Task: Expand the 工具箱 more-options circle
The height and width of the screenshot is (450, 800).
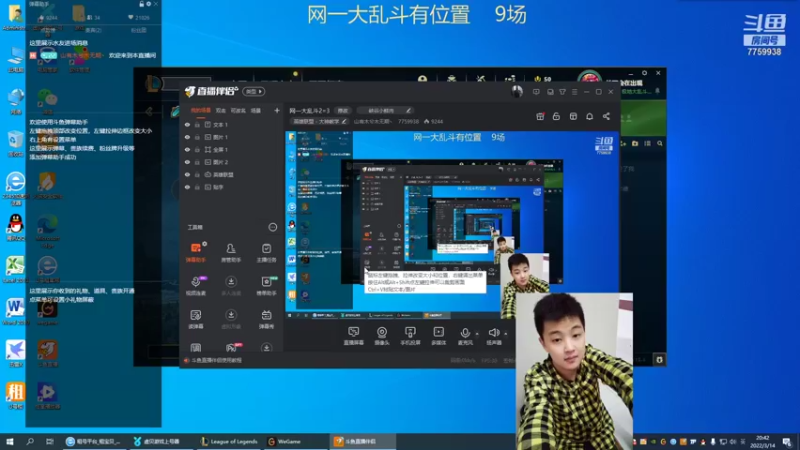Action: tap(272, 227)
